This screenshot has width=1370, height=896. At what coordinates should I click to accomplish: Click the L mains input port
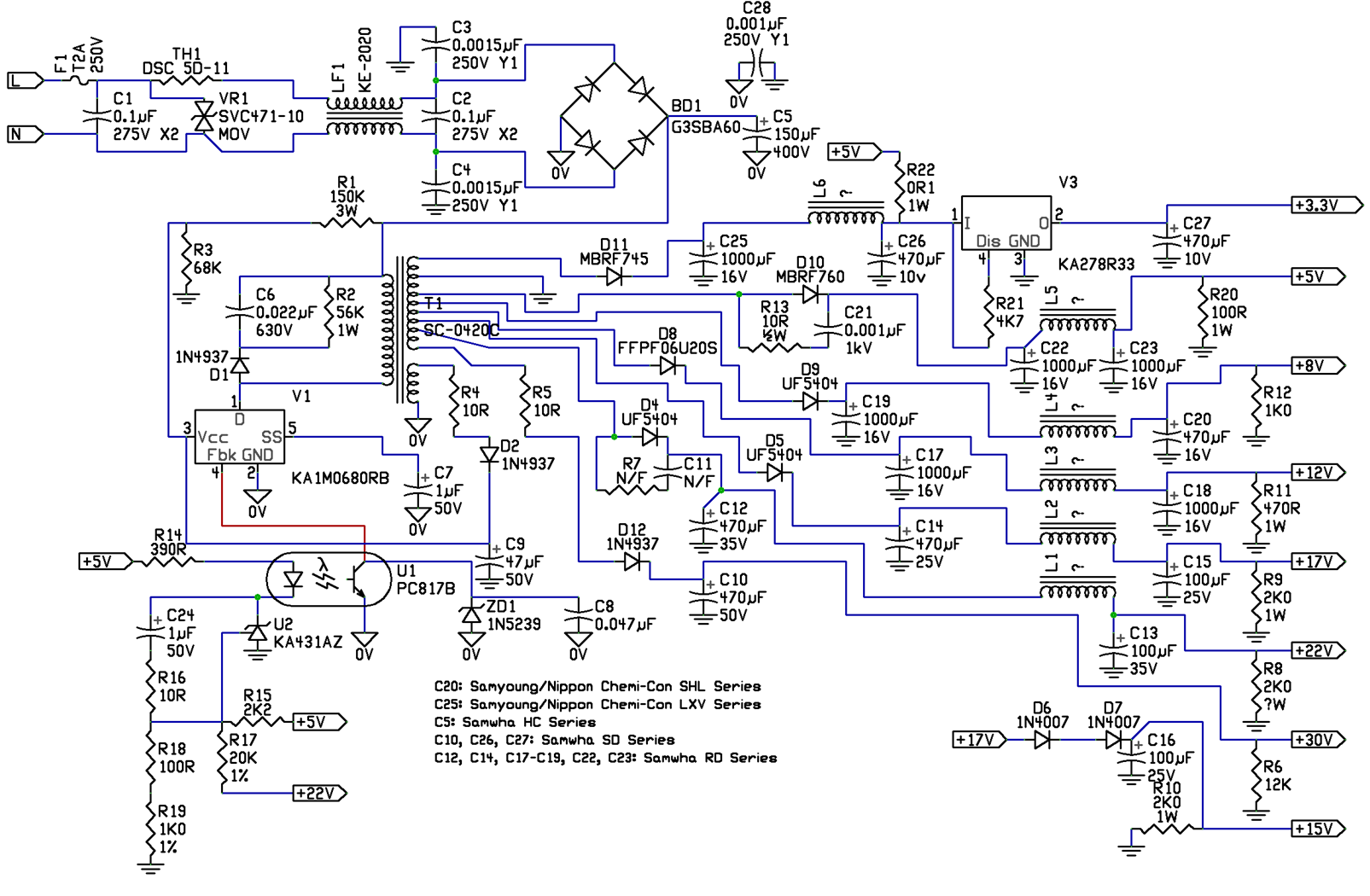[25, 80]
